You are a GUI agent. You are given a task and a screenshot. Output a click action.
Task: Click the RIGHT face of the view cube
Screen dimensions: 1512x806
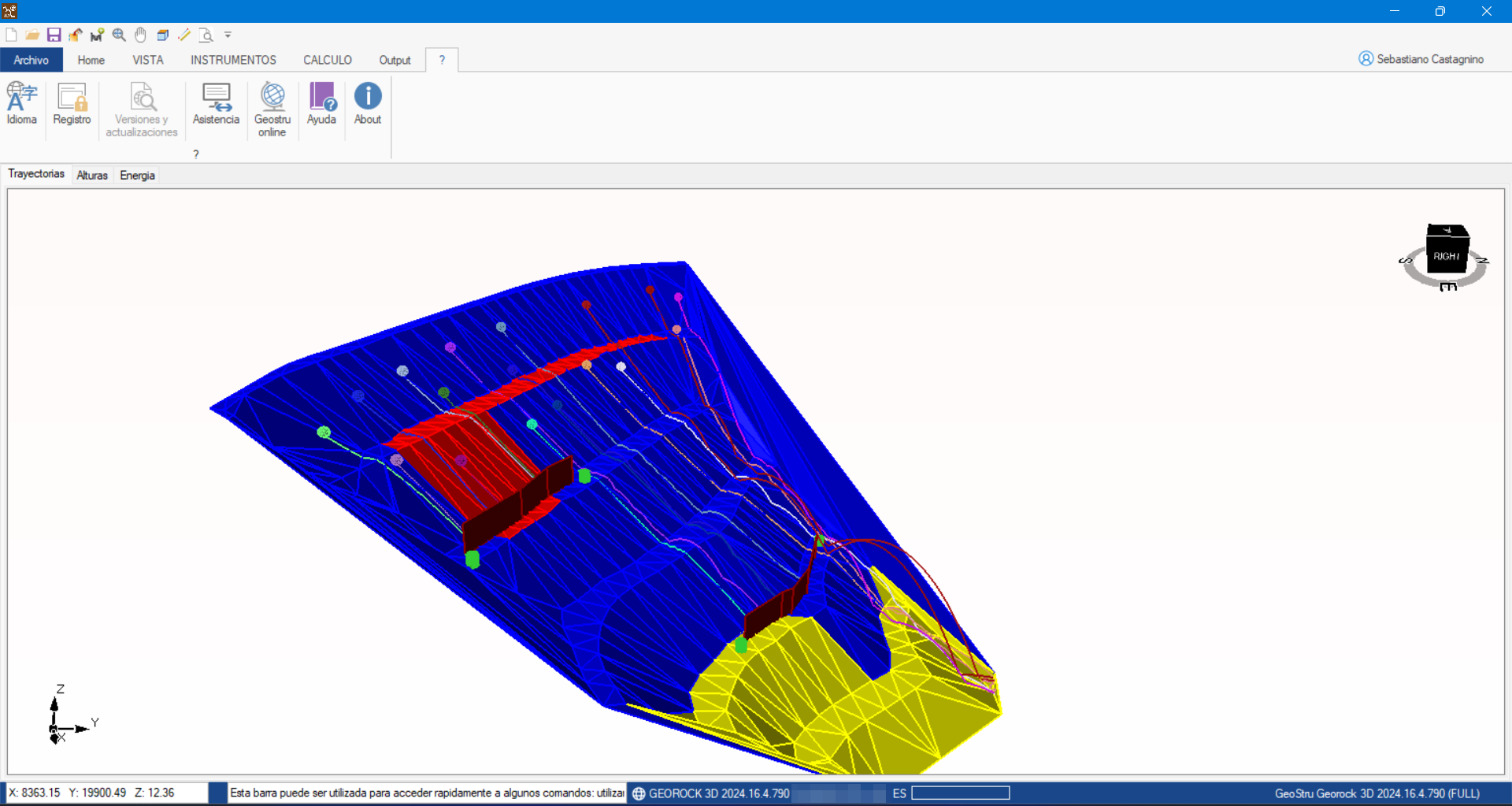pyautogui.click(x=1446, y=257)
